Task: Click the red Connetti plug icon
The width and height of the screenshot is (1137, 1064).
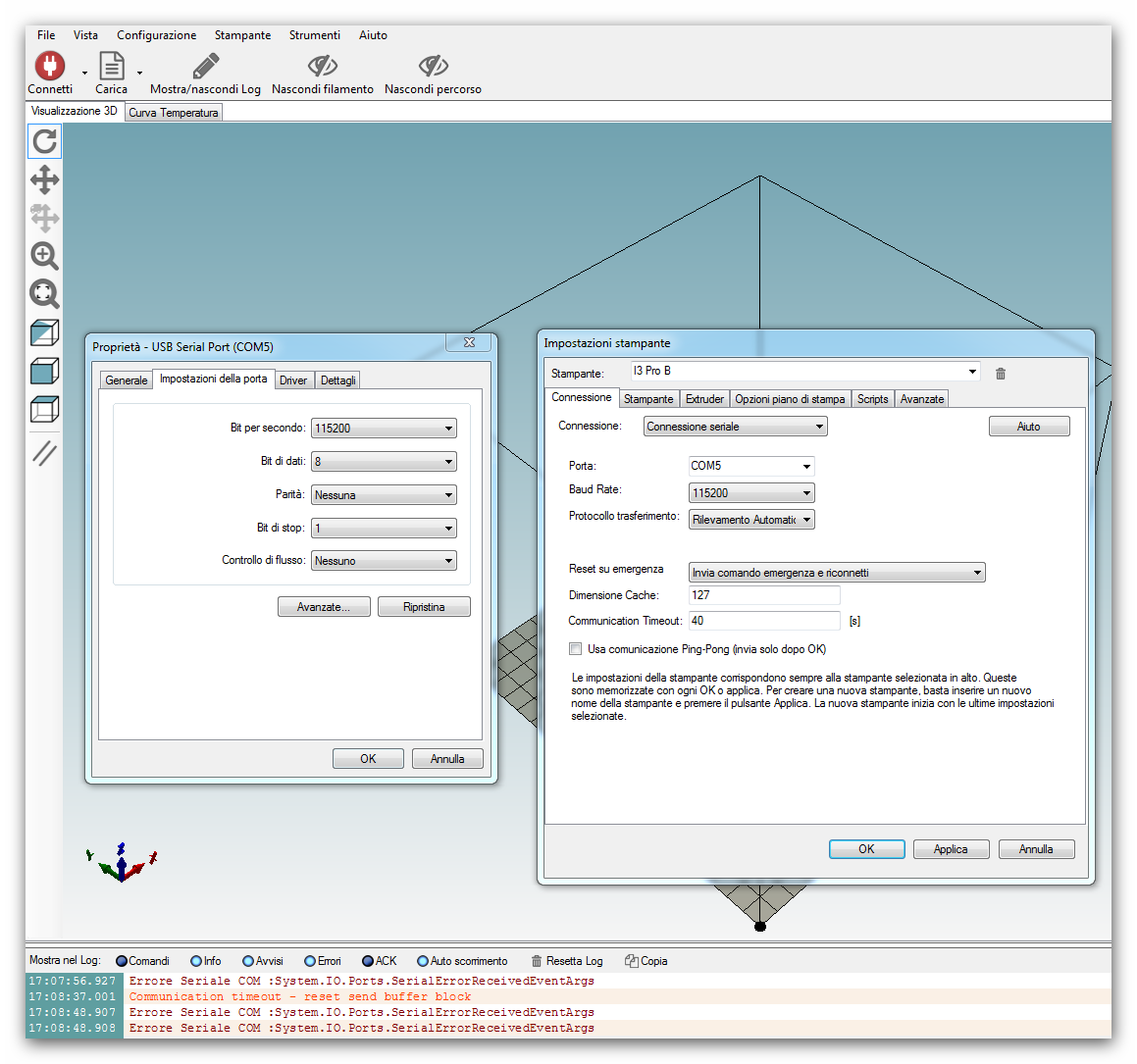Action: tap(50, 66)
